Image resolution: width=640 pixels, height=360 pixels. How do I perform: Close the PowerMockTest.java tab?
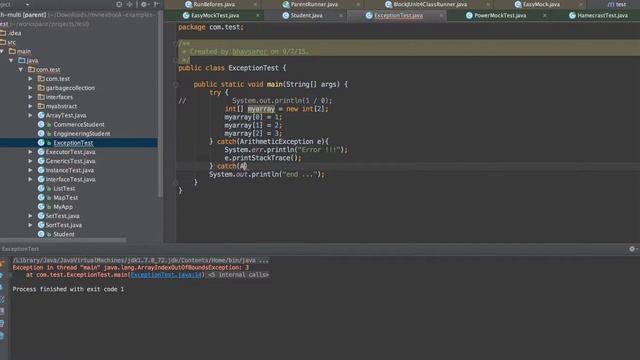[x=544, y=16]
